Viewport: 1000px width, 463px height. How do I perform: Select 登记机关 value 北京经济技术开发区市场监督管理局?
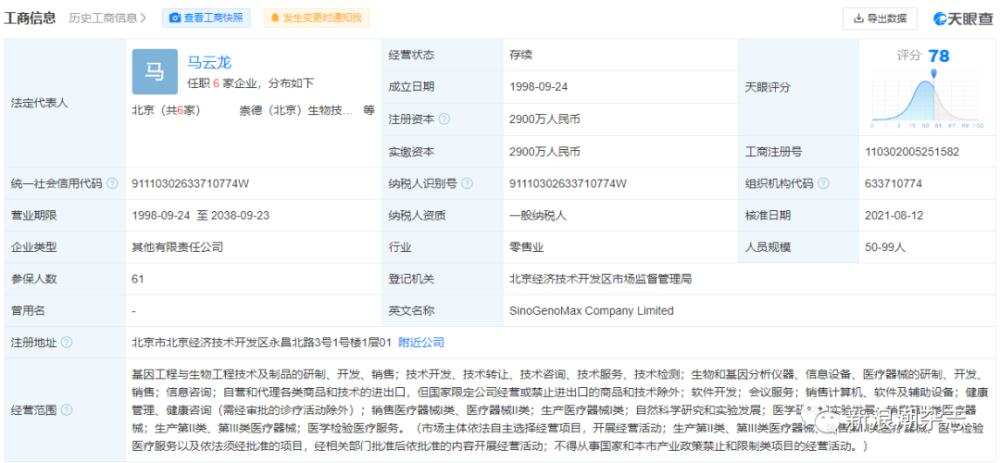(x=601, y=279)
